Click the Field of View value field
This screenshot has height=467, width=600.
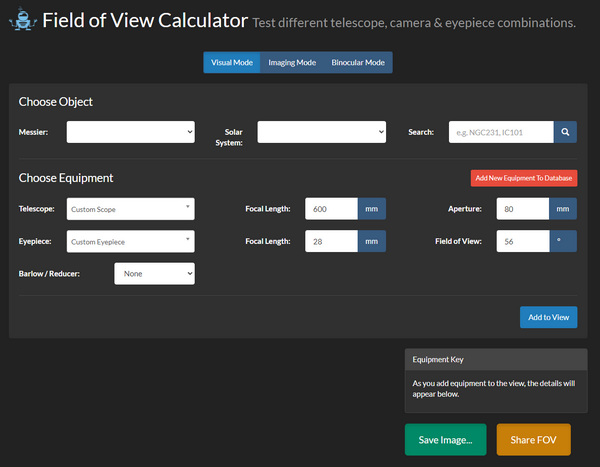click(523, 241)
